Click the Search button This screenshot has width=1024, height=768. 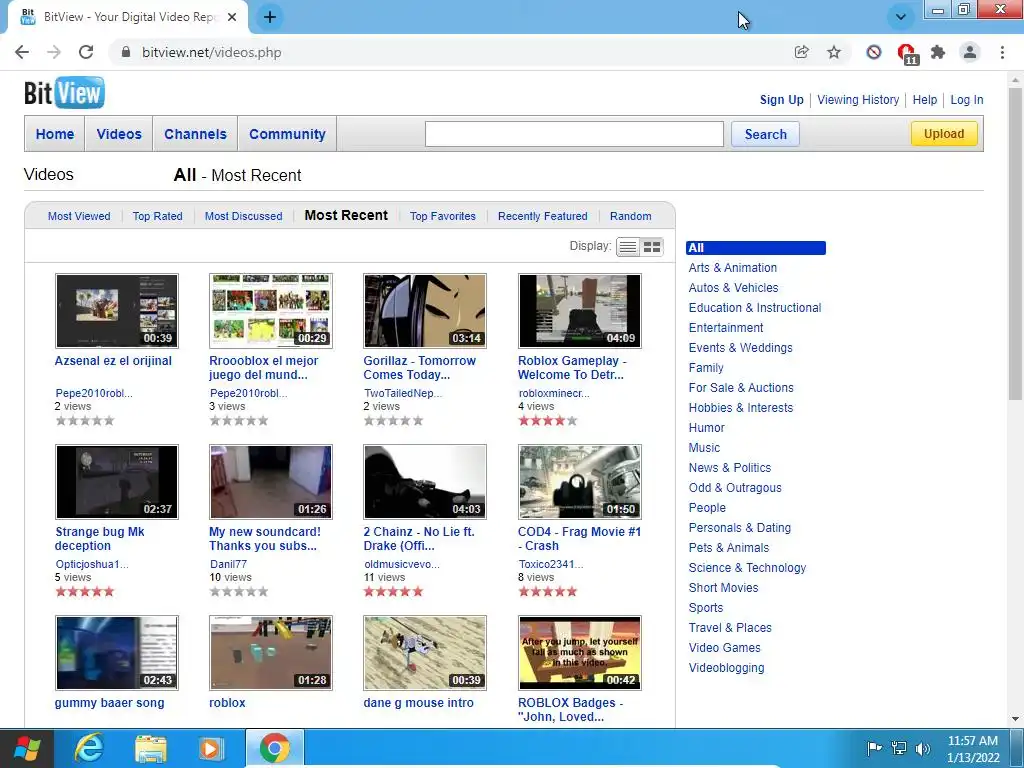(765, 134)
